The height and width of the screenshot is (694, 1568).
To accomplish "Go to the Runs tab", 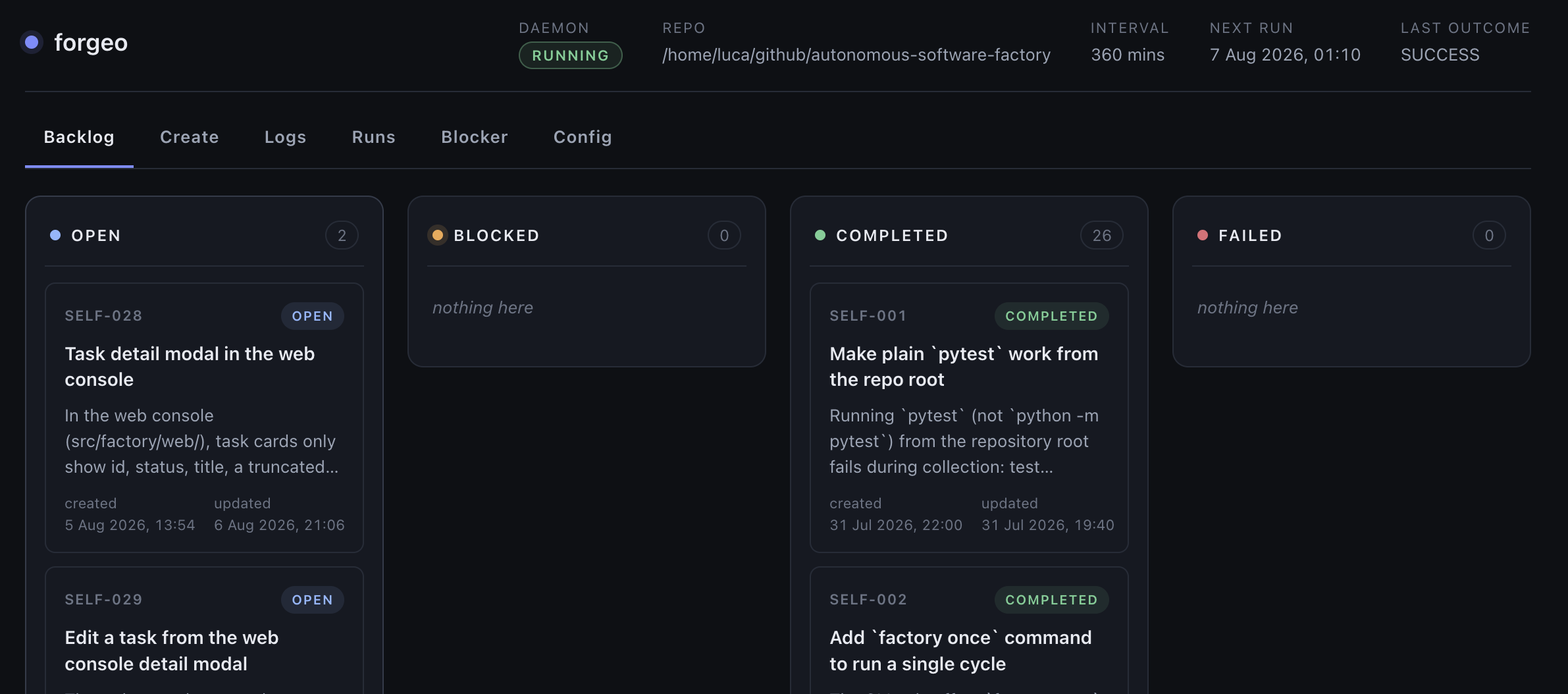I will point(374,137).
